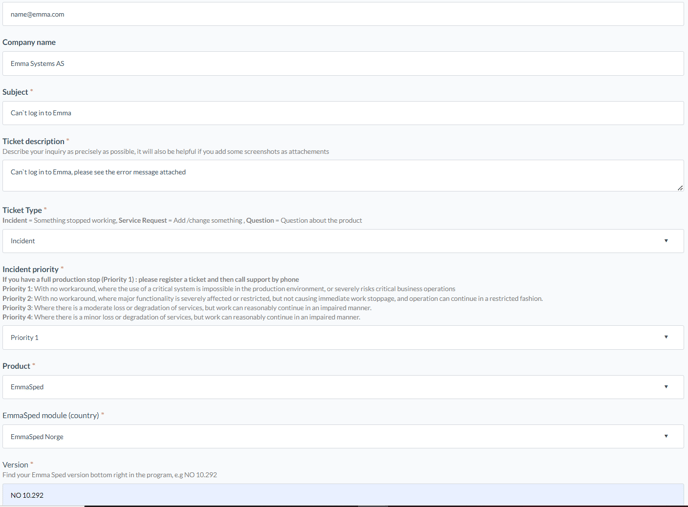Open the Incident priority dropdown showing Priority 1

343,337
